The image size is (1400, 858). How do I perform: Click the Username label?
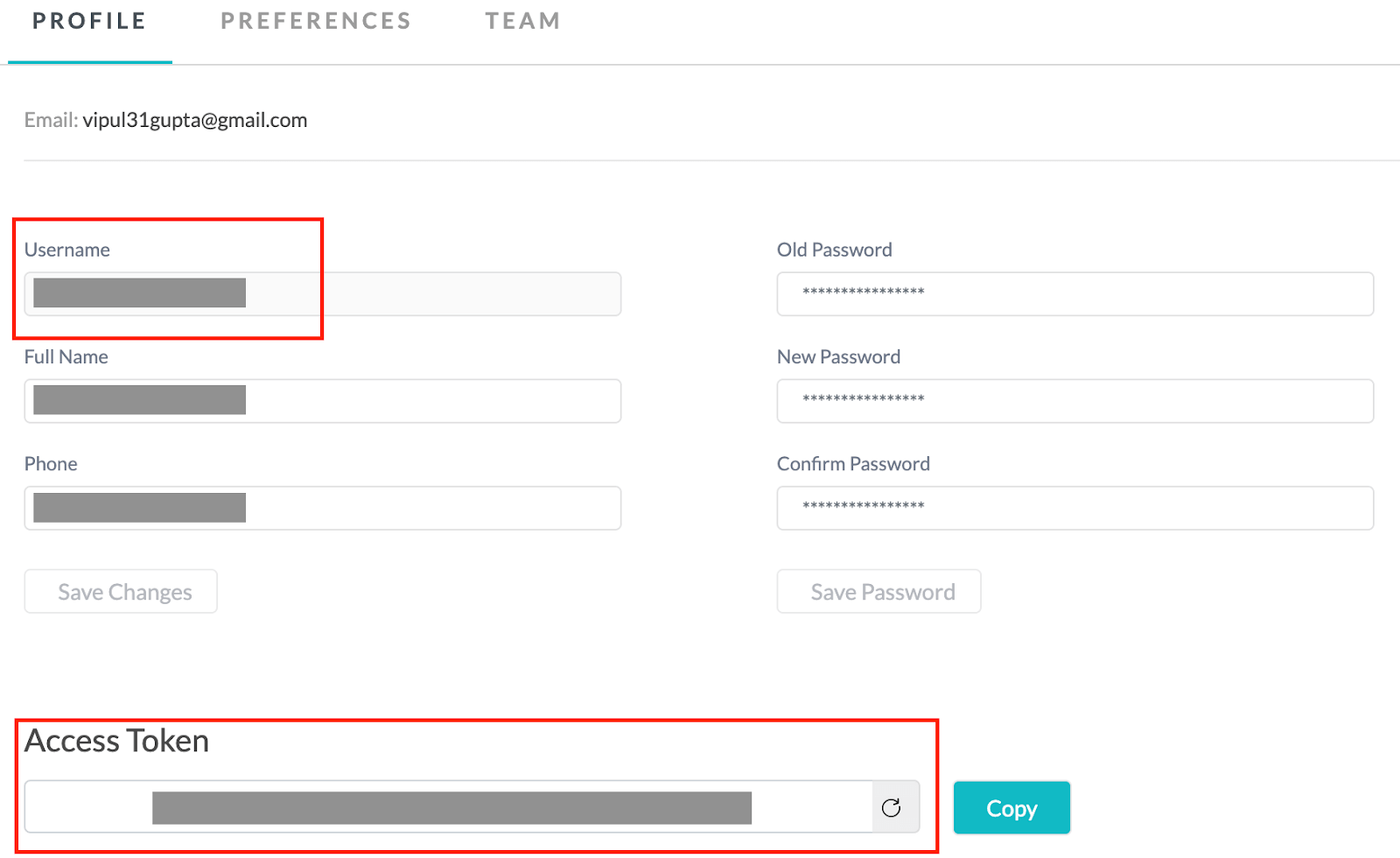[x=66, y=250]
